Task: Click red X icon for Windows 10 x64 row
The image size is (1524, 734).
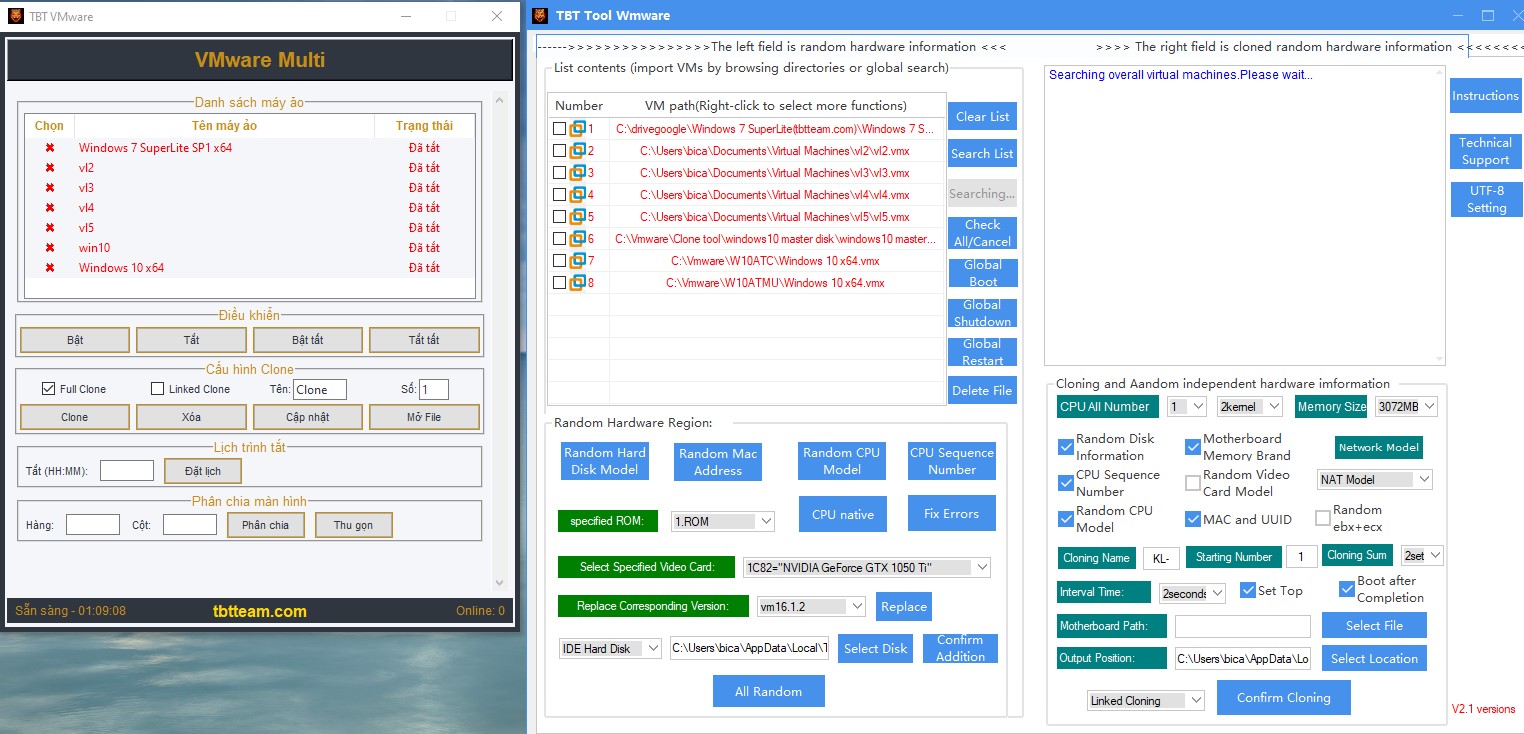Action: pyautogui.click(x=49, y=268)
